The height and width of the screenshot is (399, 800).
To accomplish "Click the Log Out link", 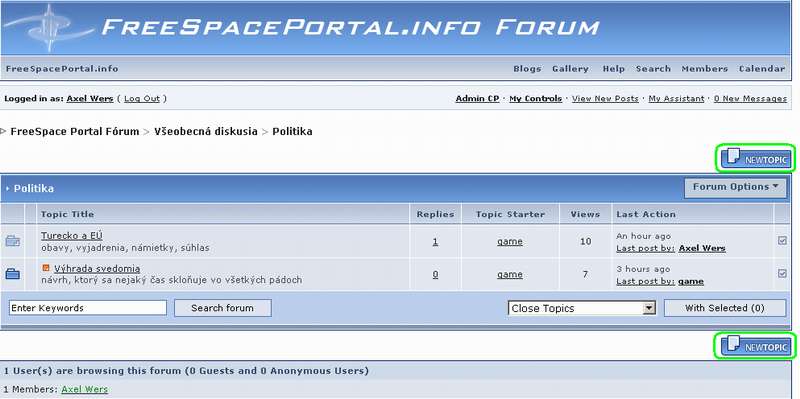I will [142, 99].
